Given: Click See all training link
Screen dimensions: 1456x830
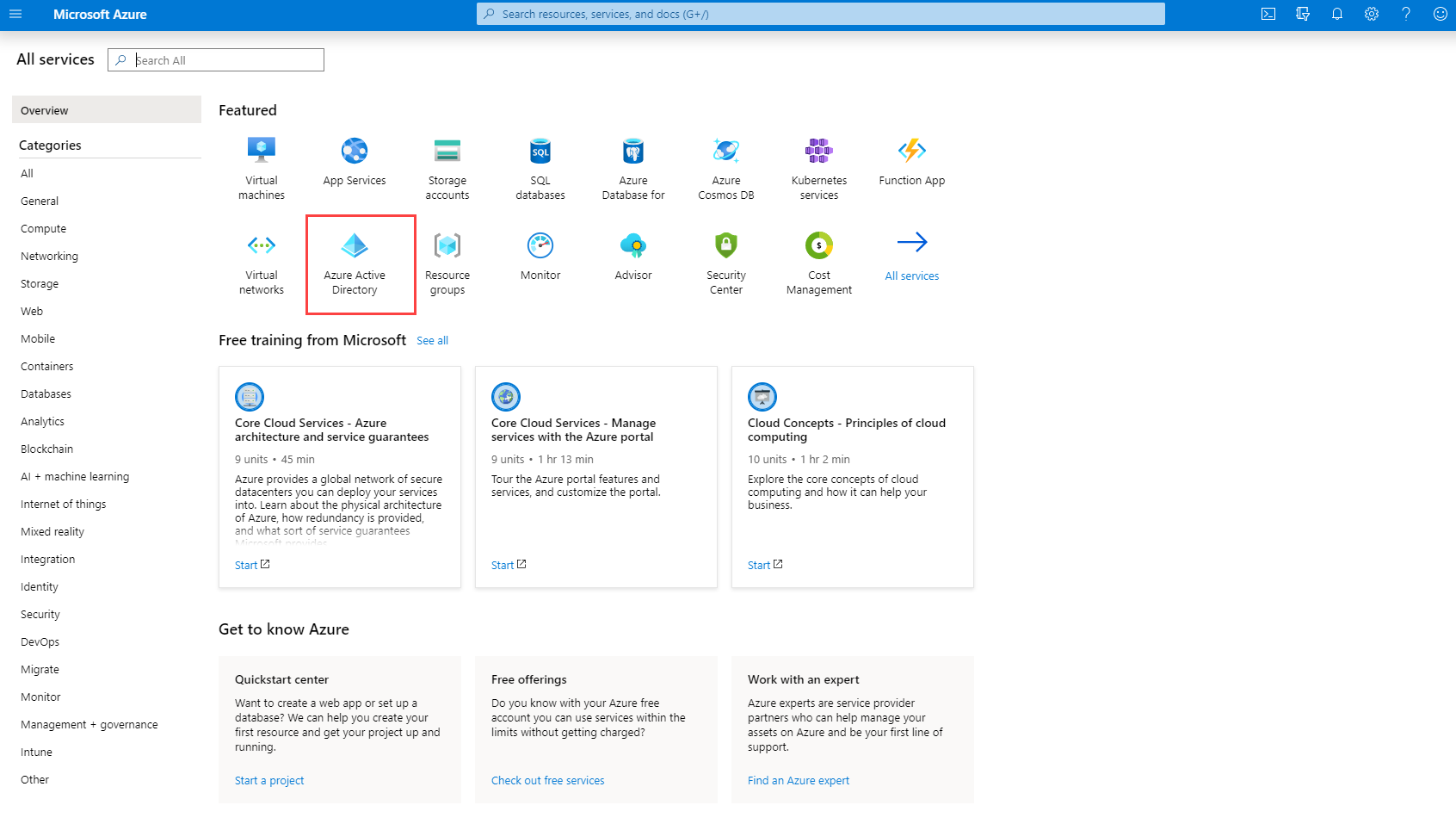Looking at the screenshot, I should pyautogui.click(x=432, y=341).
